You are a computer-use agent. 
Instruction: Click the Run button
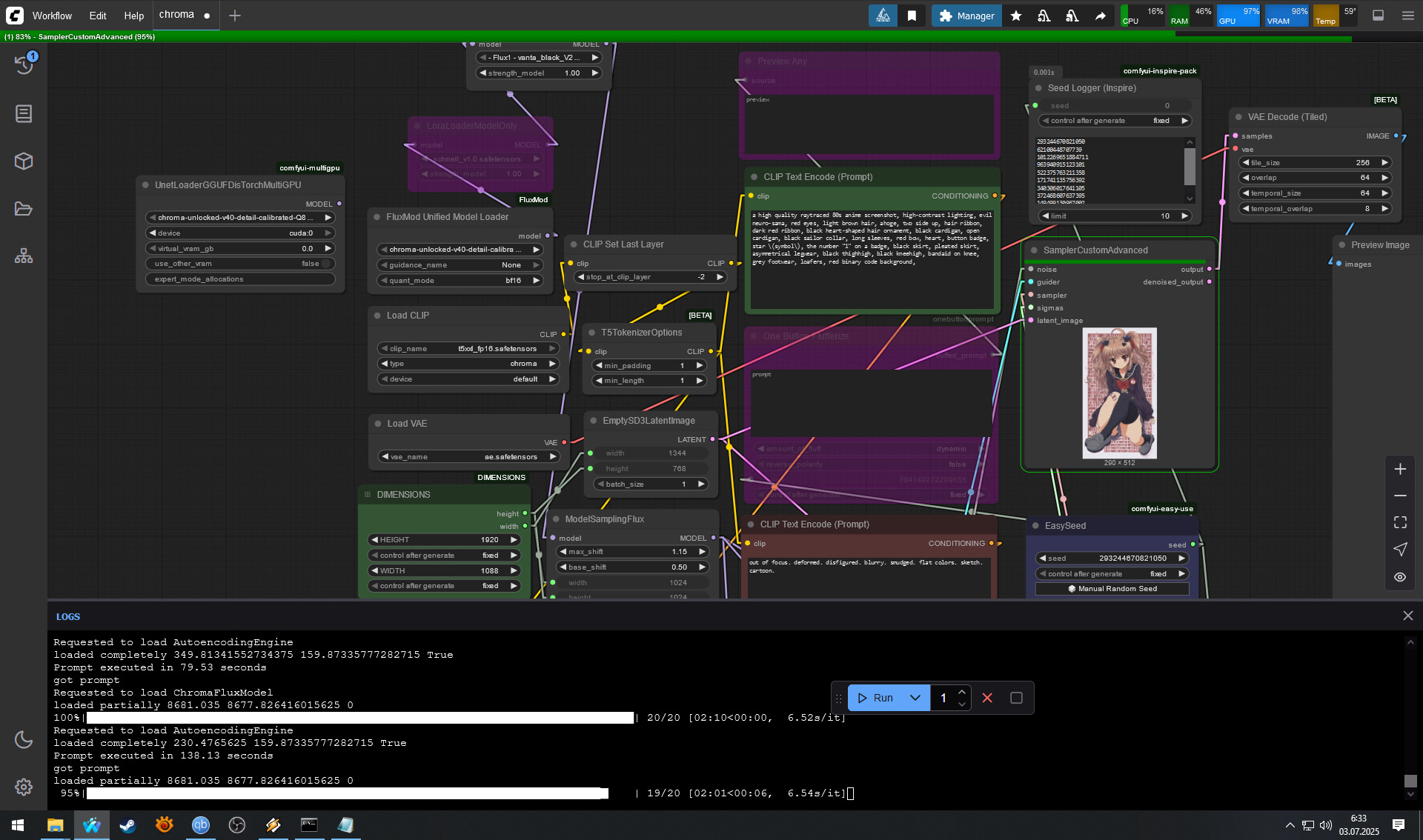[875, 698]
